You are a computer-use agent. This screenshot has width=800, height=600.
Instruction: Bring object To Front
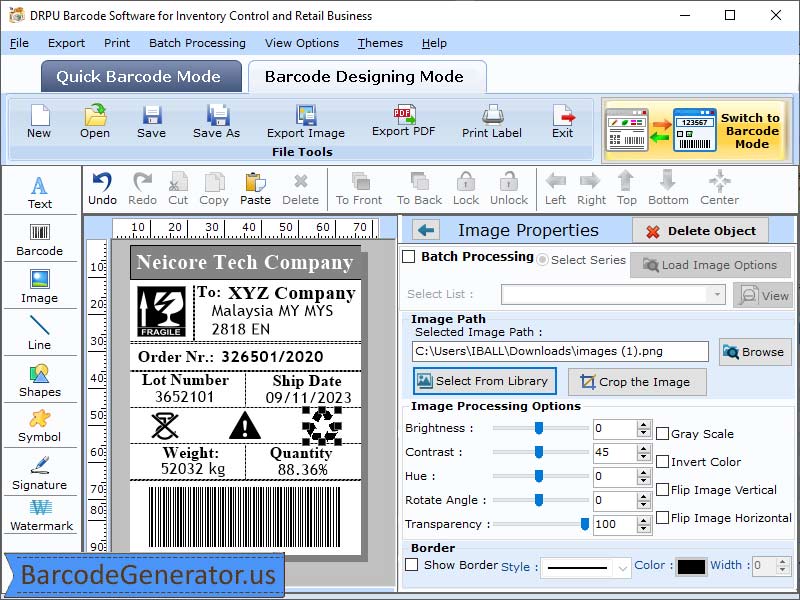click(x=359, y=189)
